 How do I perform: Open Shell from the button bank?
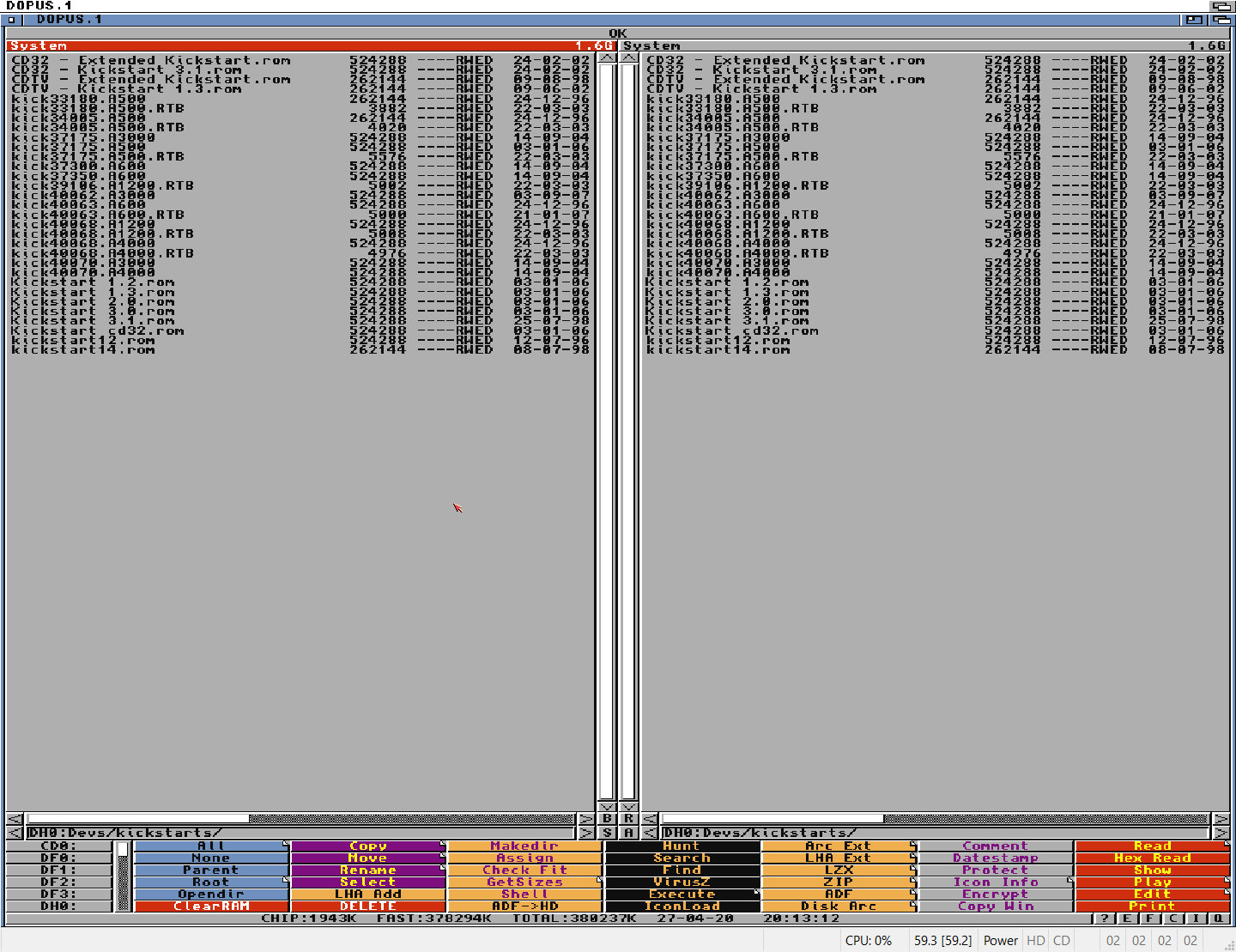click(525, 894)
